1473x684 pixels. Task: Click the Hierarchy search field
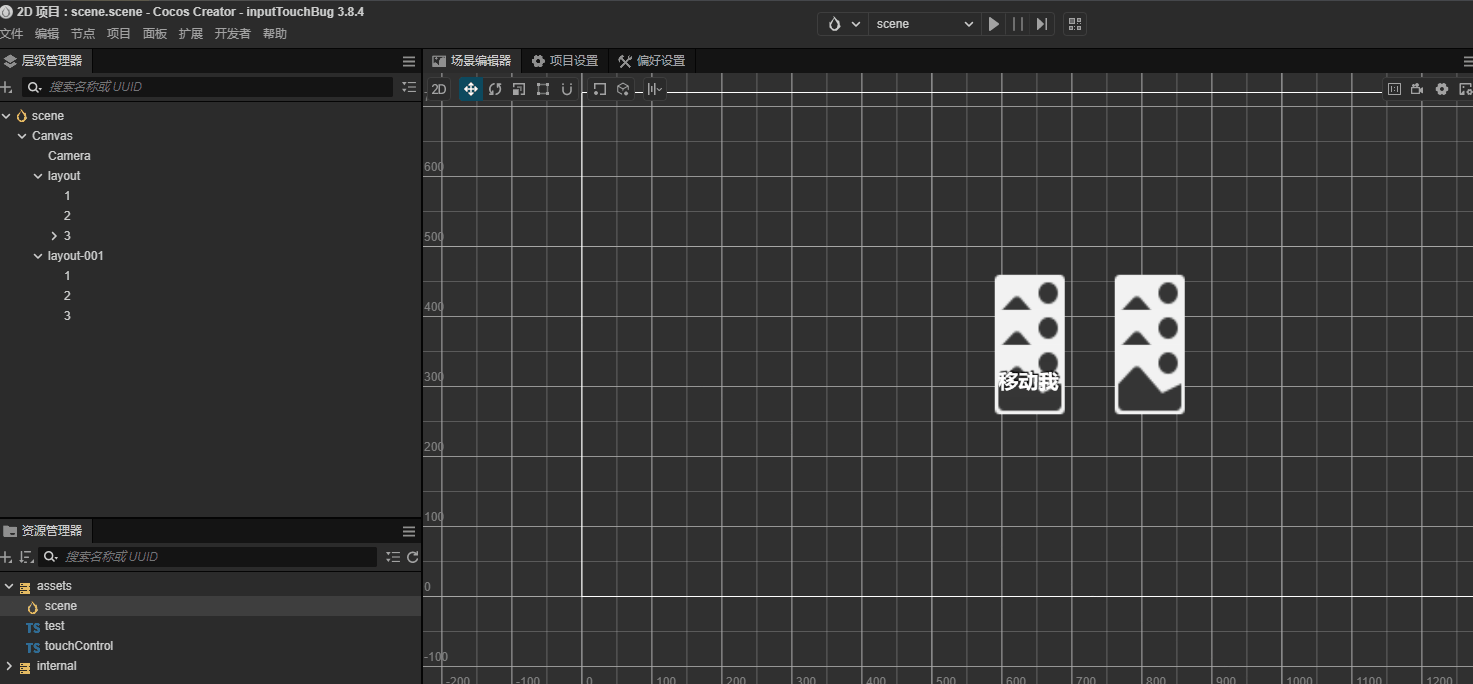(208, 87)
